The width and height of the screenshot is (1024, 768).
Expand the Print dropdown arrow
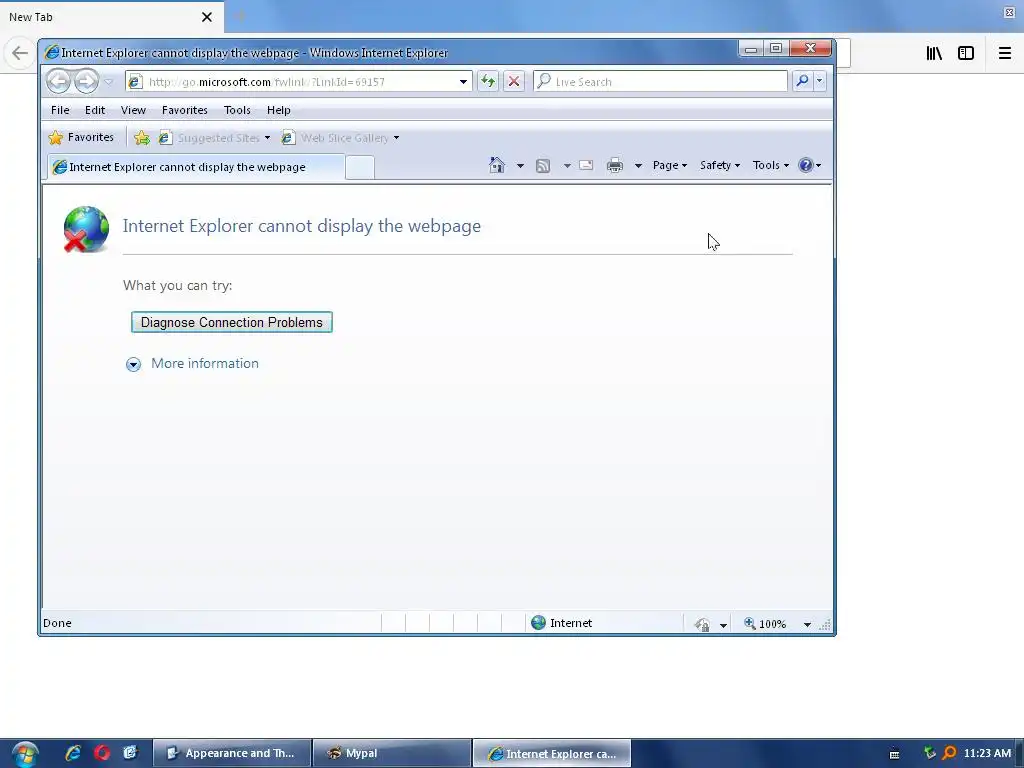tap(638, 166)
